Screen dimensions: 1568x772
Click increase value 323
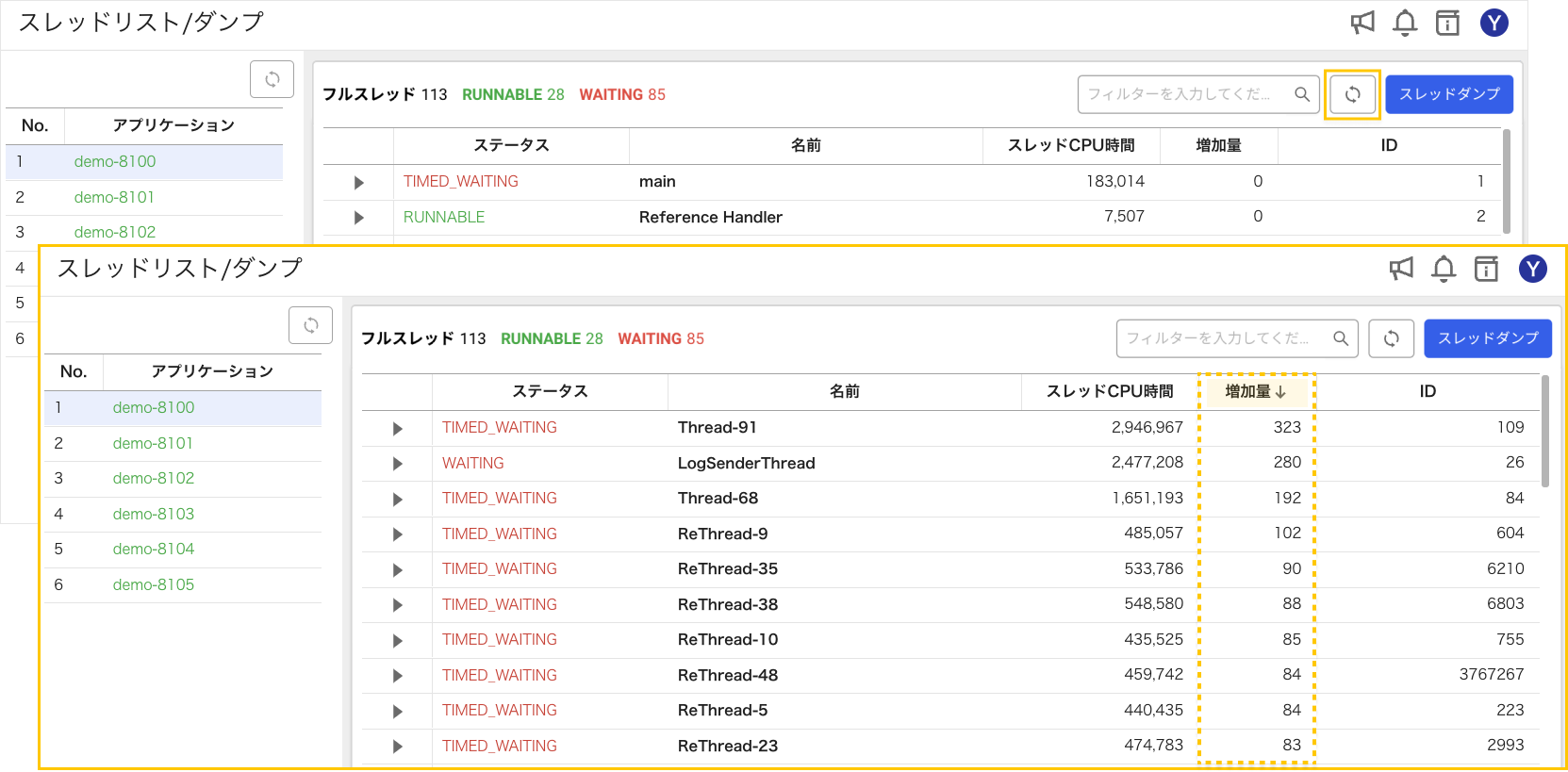(x=1287, y=427)
